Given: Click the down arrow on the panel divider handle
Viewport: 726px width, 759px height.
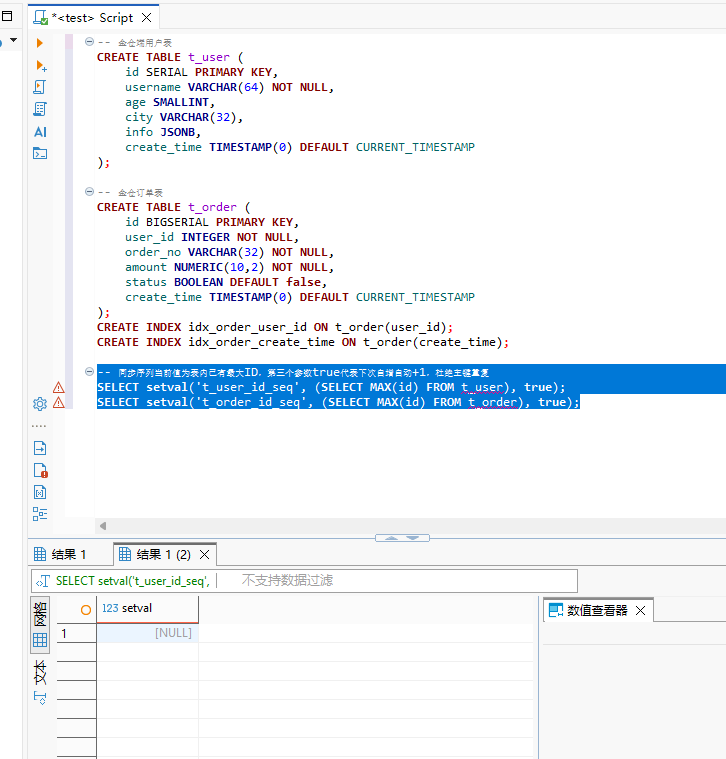Looking at the screenshot, I should point(412,538).
